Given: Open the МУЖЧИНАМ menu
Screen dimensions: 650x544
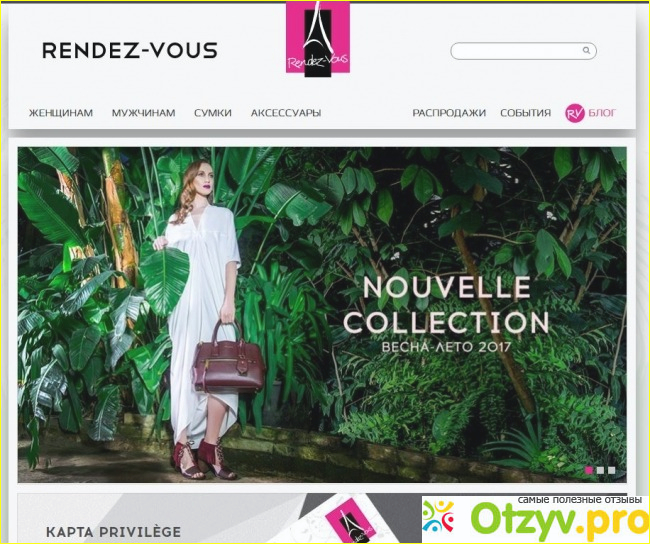Looking at the screenshot, I should click(x=143, y=113).
